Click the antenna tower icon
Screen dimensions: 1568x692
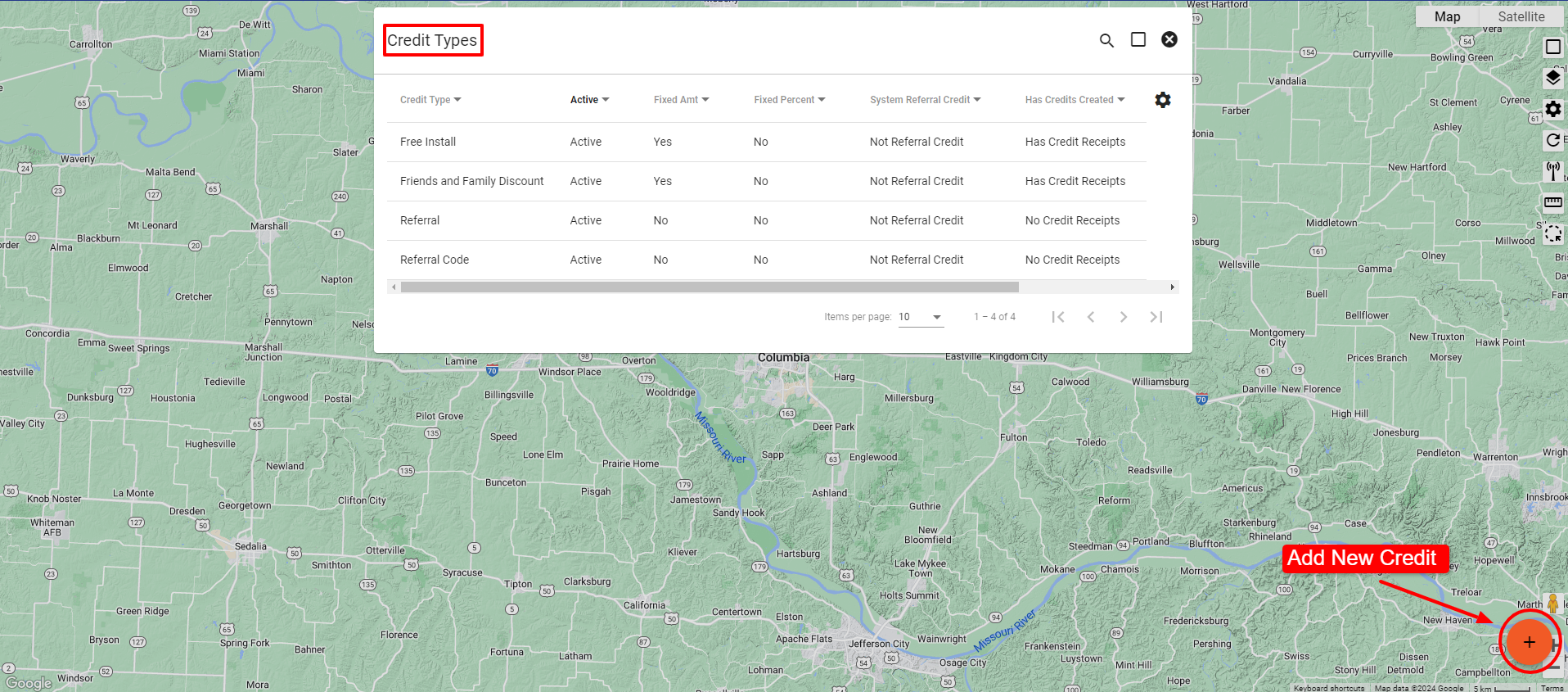click(1553, 171)
